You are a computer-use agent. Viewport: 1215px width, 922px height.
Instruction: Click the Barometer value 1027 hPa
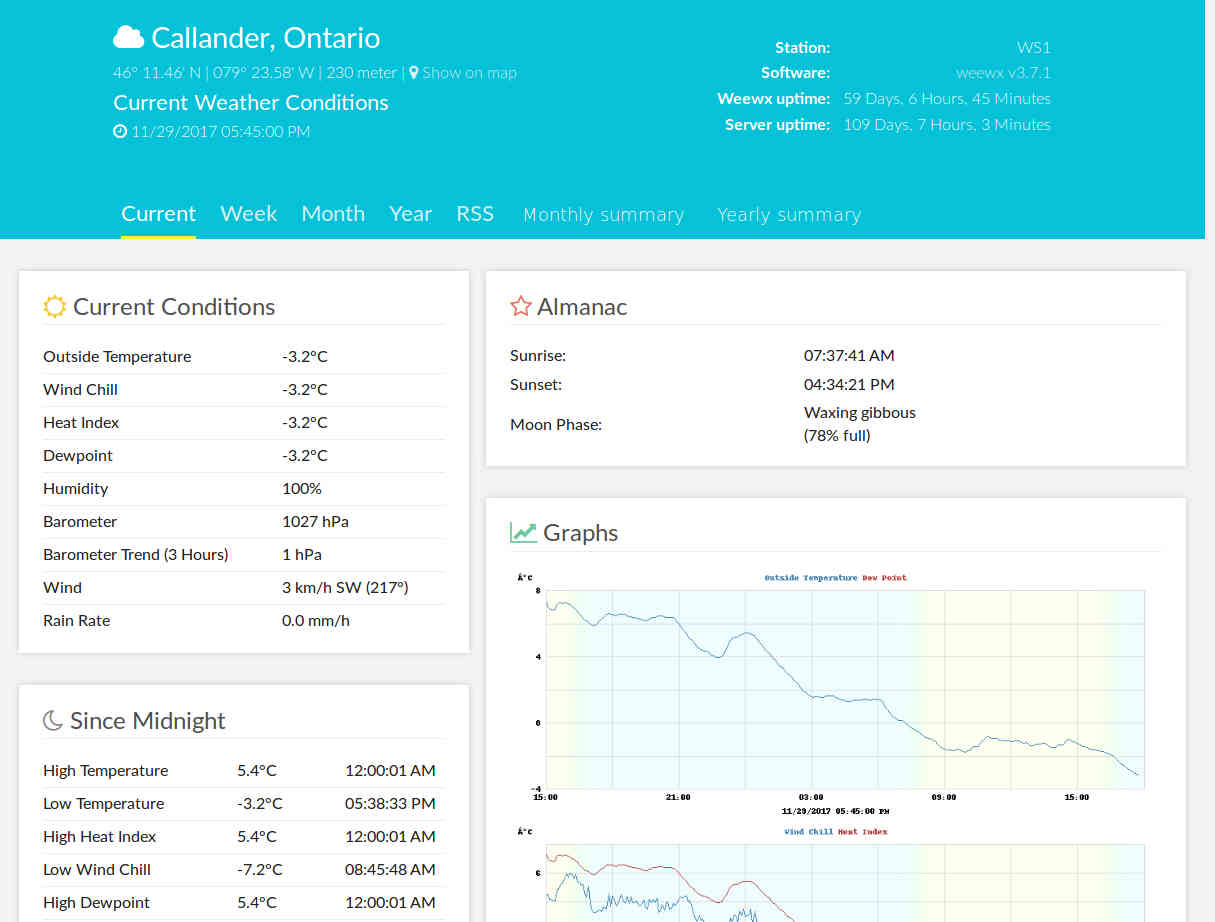315,522
